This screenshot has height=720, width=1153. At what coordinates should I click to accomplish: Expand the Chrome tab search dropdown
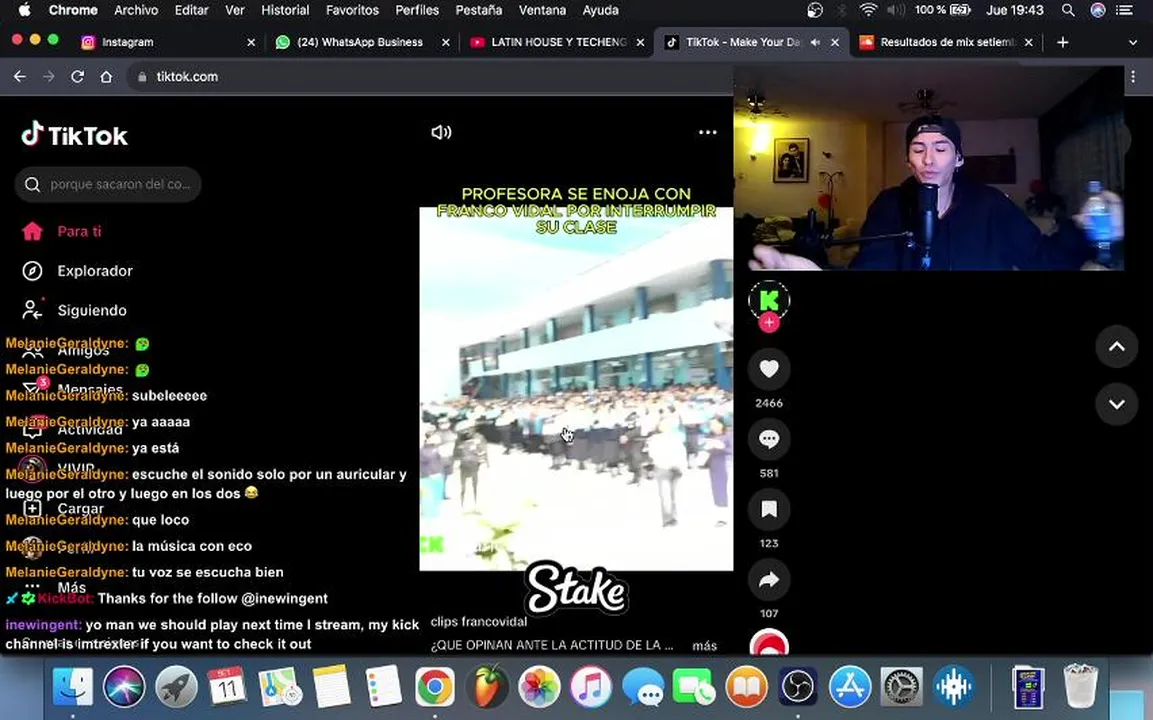[x=1132, y=43]
